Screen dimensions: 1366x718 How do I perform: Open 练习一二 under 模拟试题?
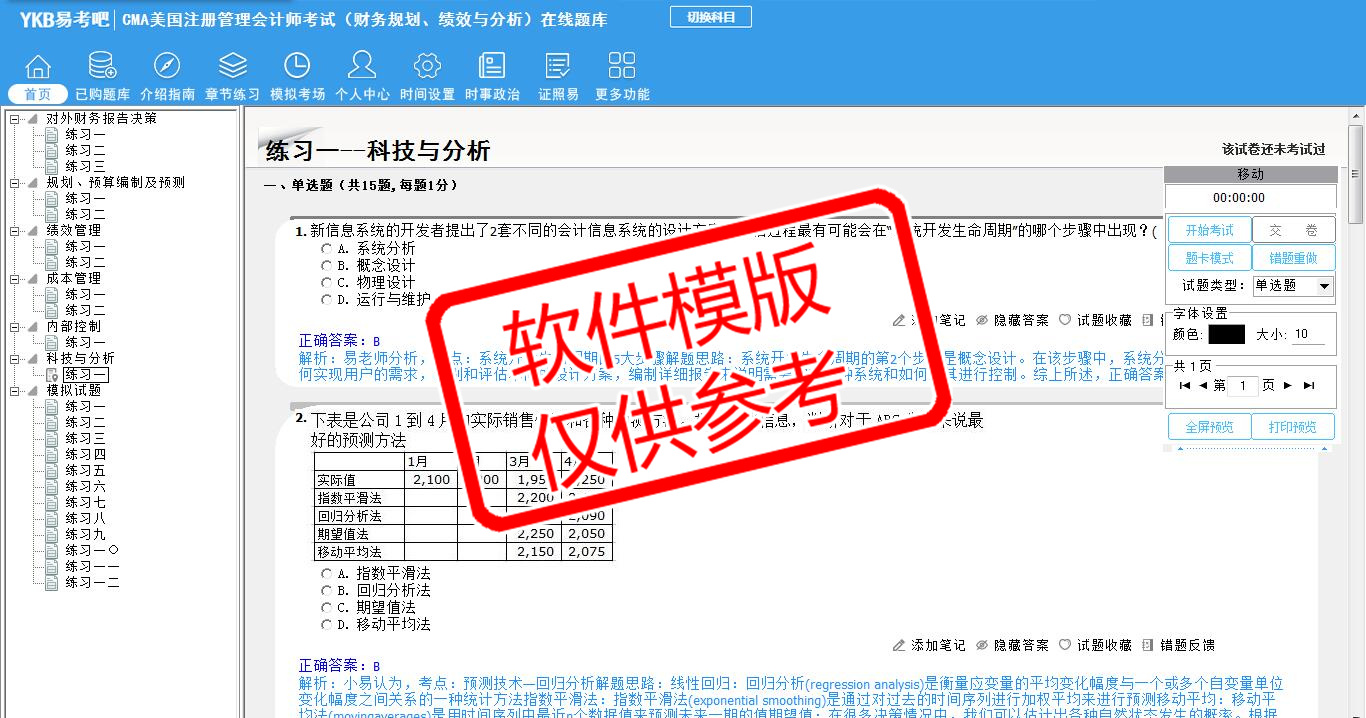pyautogui.click(x=92, y=582)
